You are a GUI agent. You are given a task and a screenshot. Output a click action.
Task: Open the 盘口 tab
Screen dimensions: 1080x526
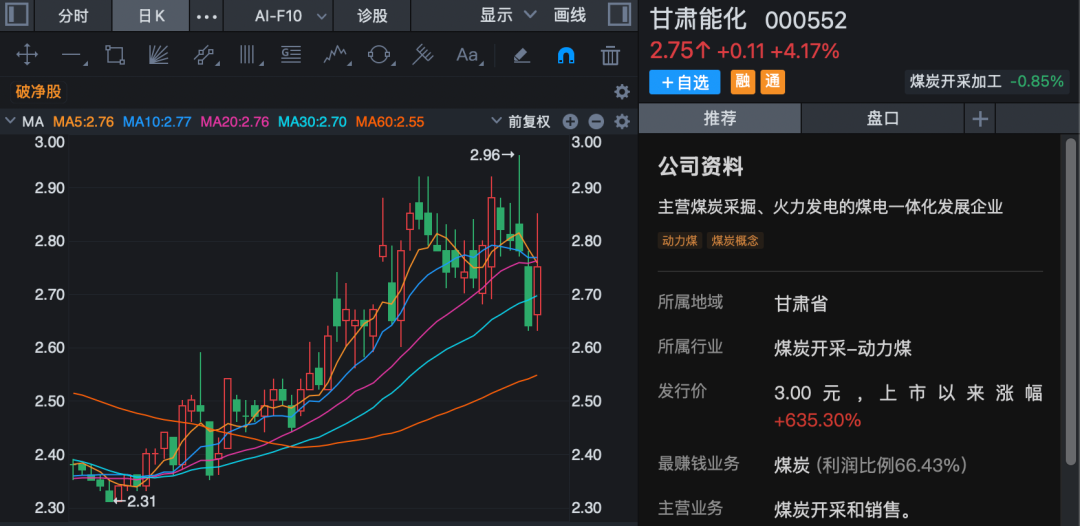coord(882,119)
